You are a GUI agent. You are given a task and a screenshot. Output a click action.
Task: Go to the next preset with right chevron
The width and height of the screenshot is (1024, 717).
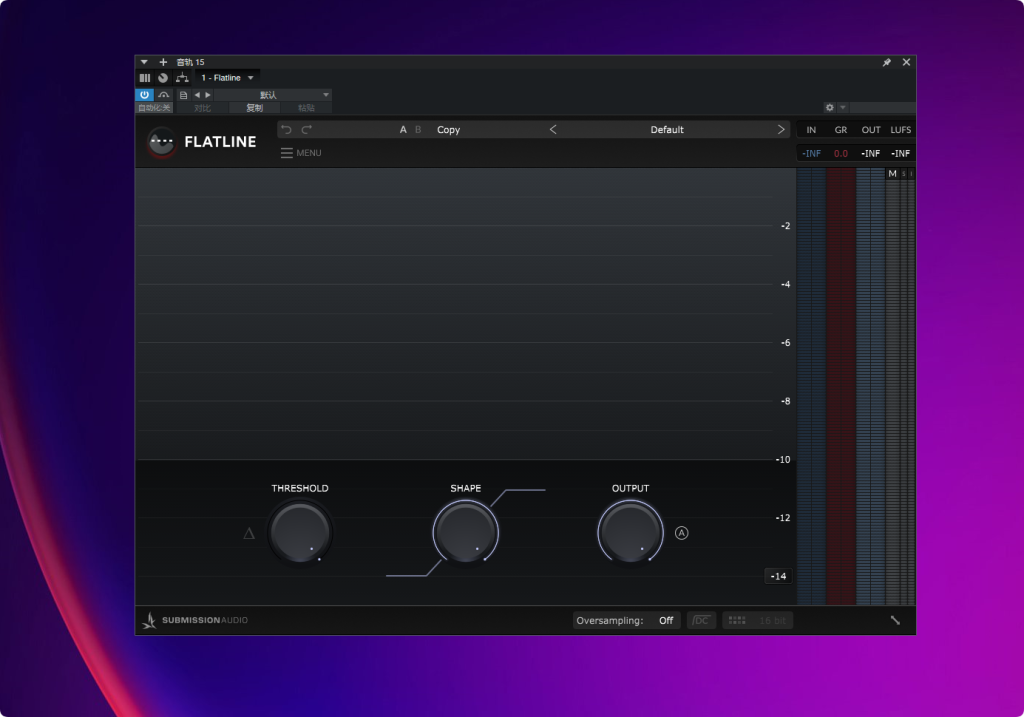coord(781,129)
